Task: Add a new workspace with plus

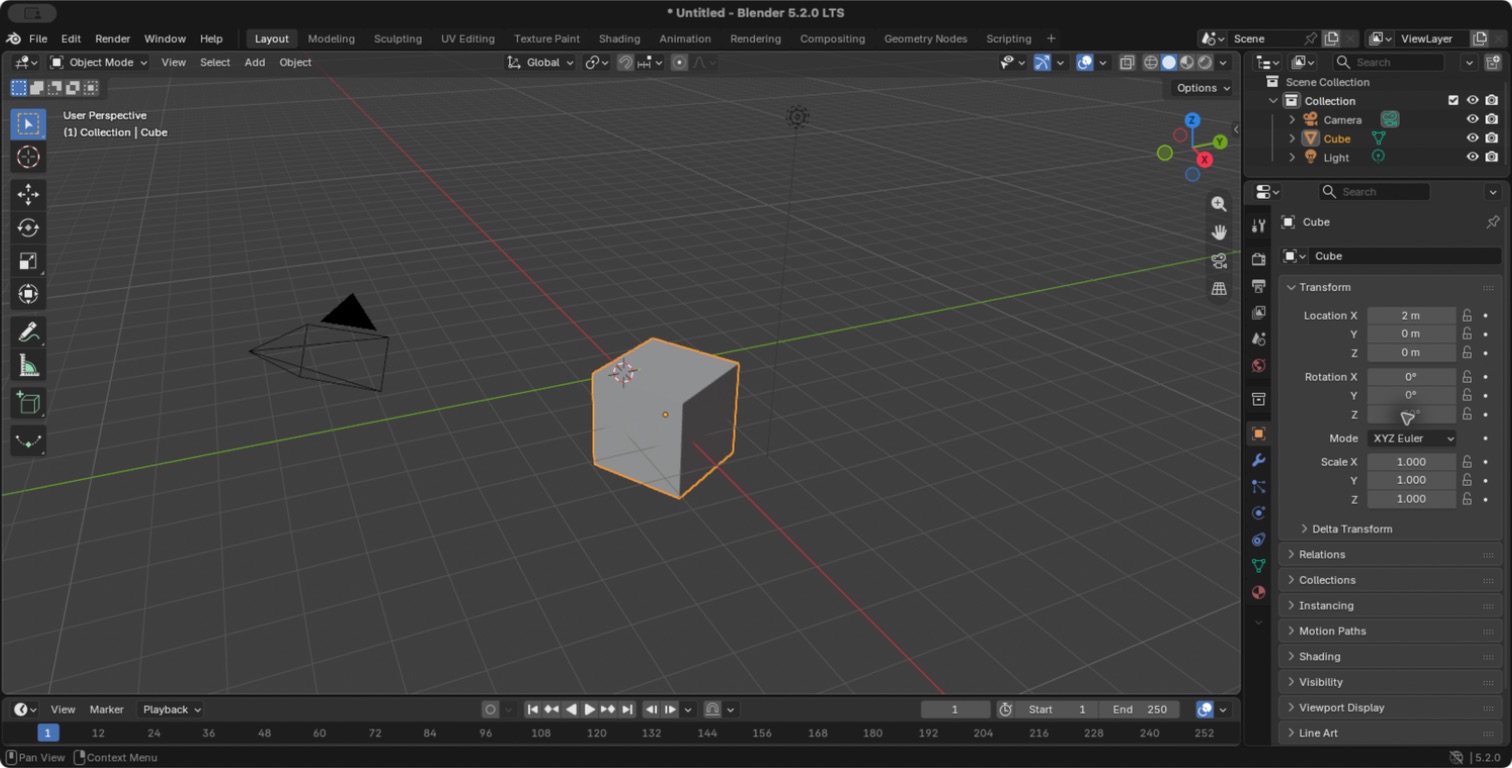Action: 1051,39
